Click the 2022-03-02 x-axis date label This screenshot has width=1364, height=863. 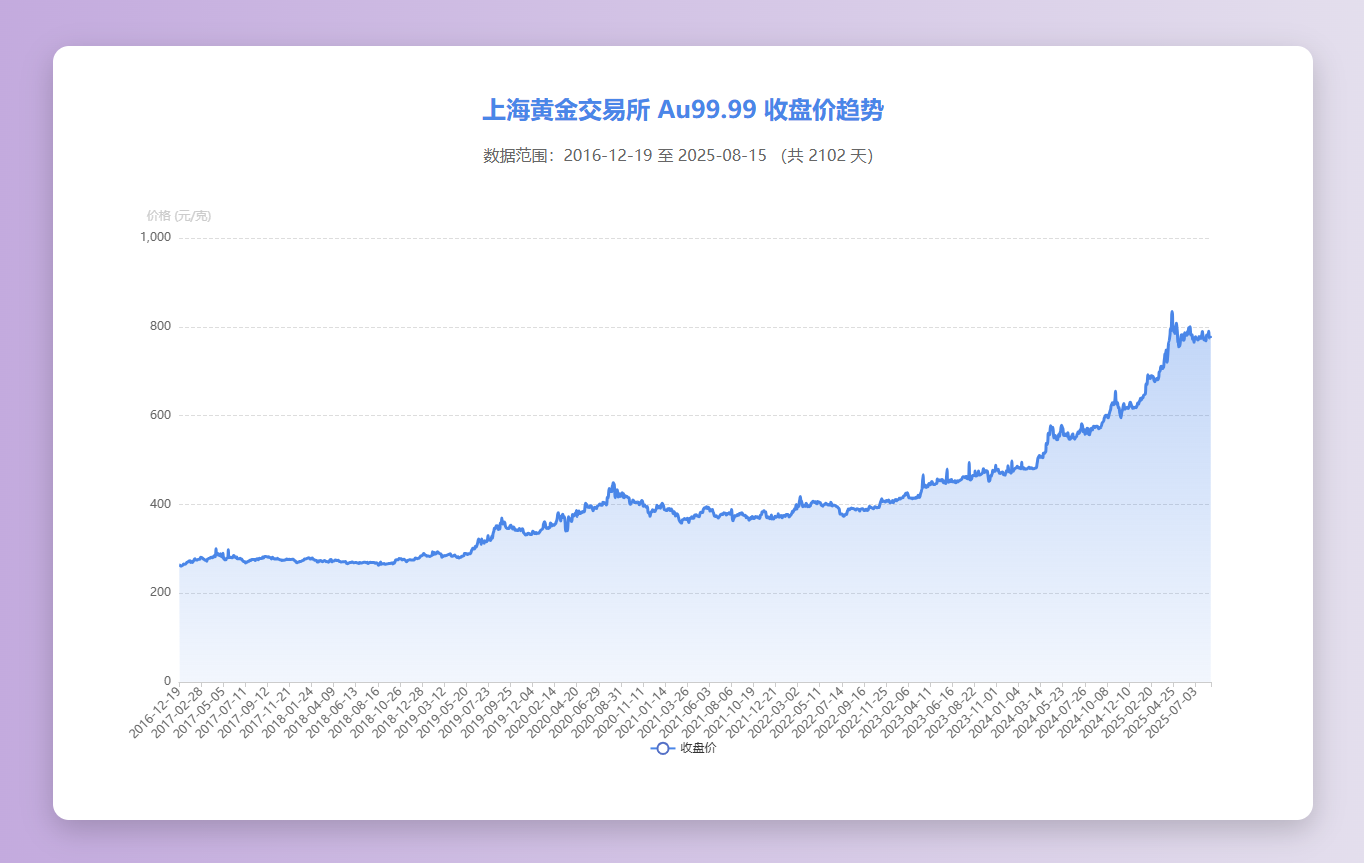point(773,712)
